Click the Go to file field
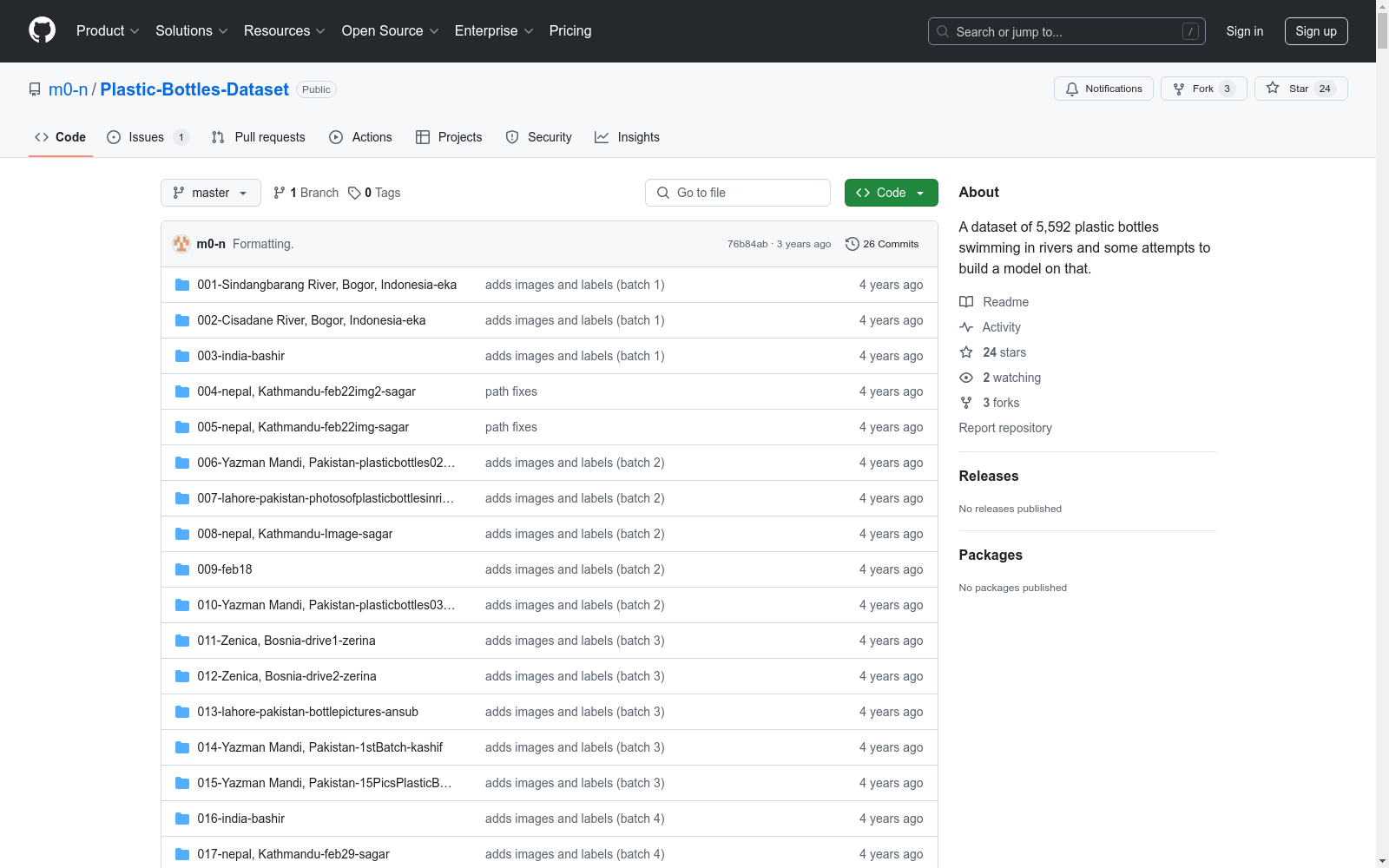1389x868 pixels. (x=738, y=193)
